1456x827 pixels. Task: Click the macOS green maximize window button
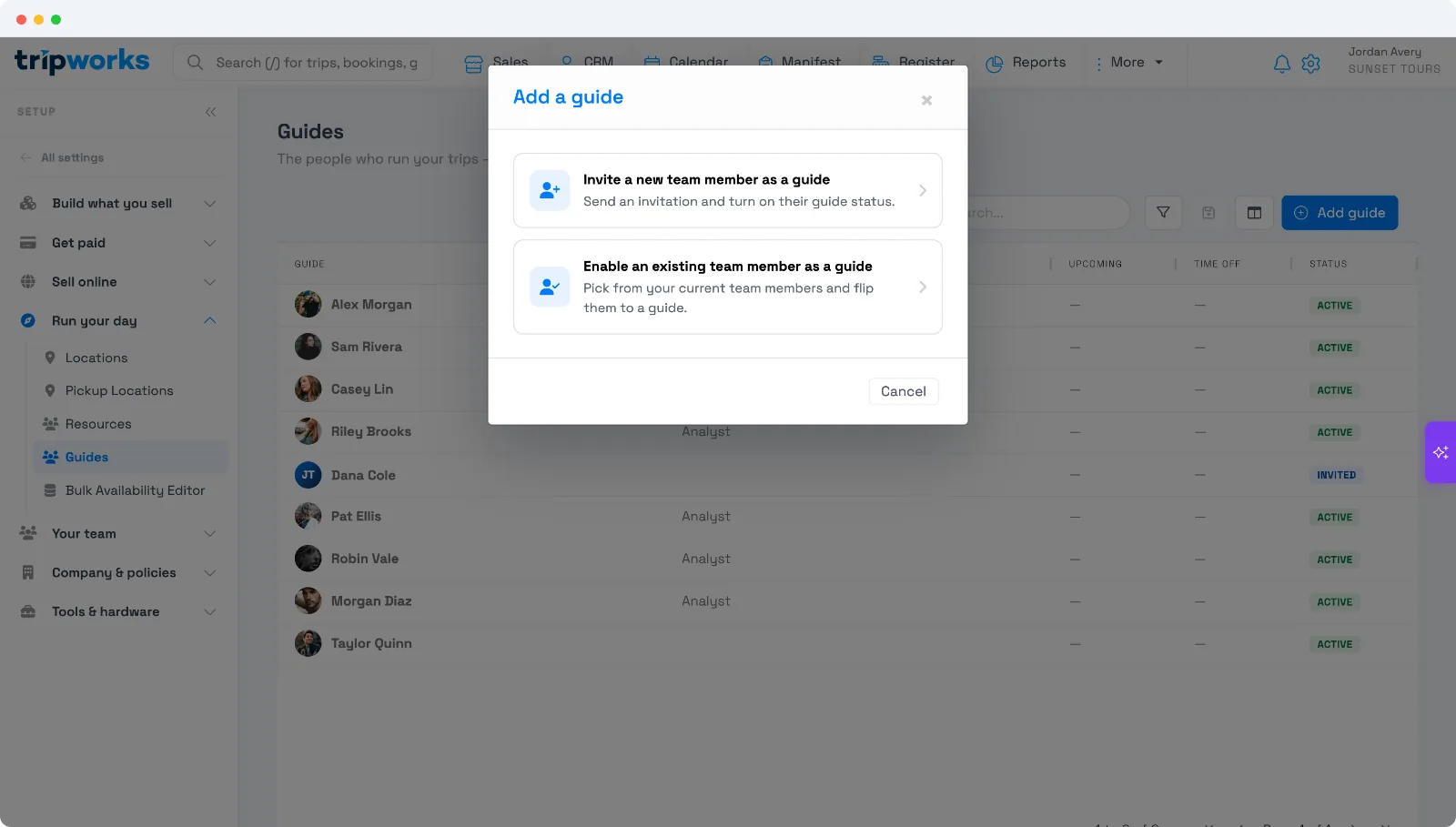click(x=56, y=19)
